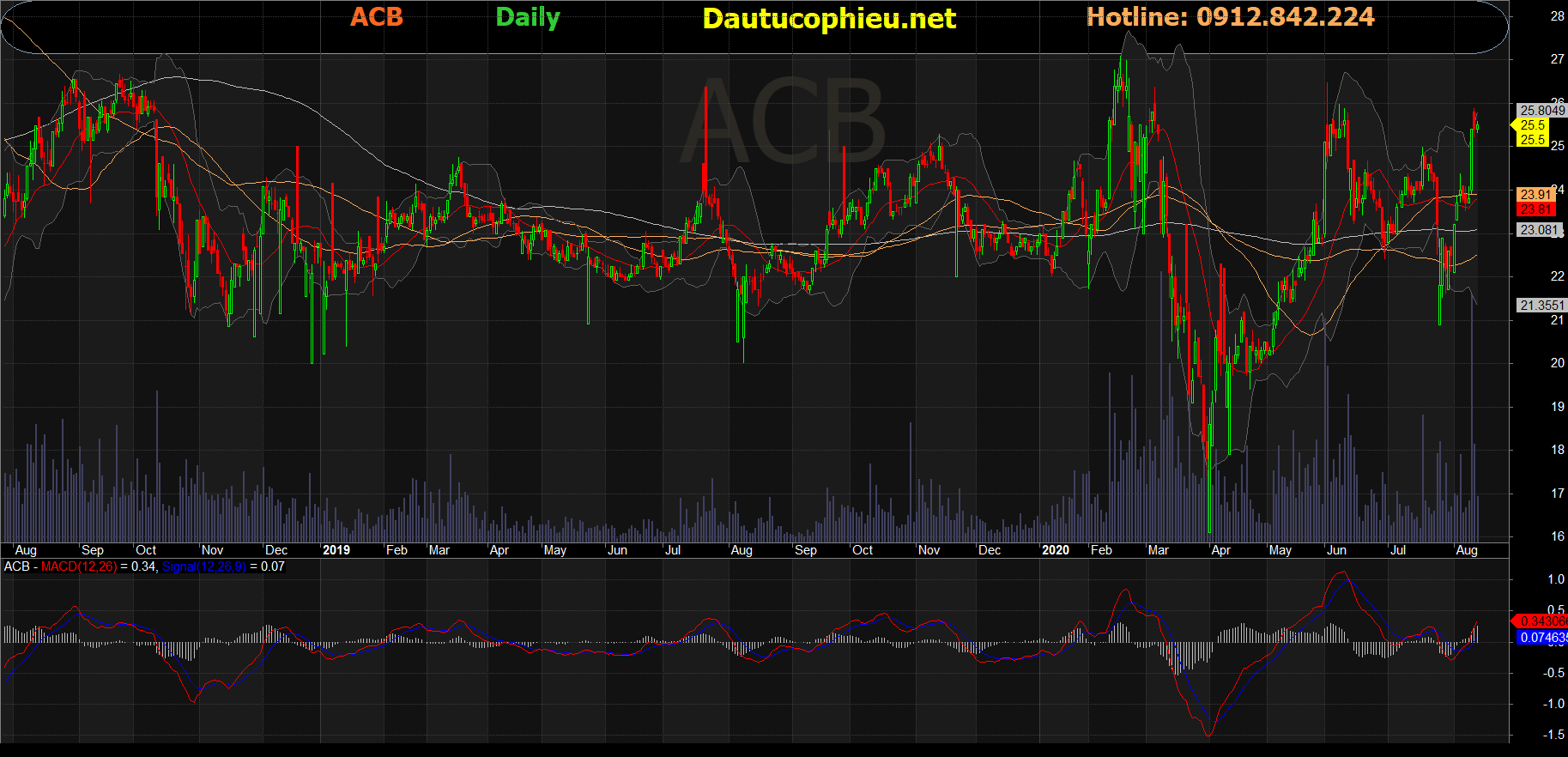Open the Dautucophieu.net link

coord(828,19)
